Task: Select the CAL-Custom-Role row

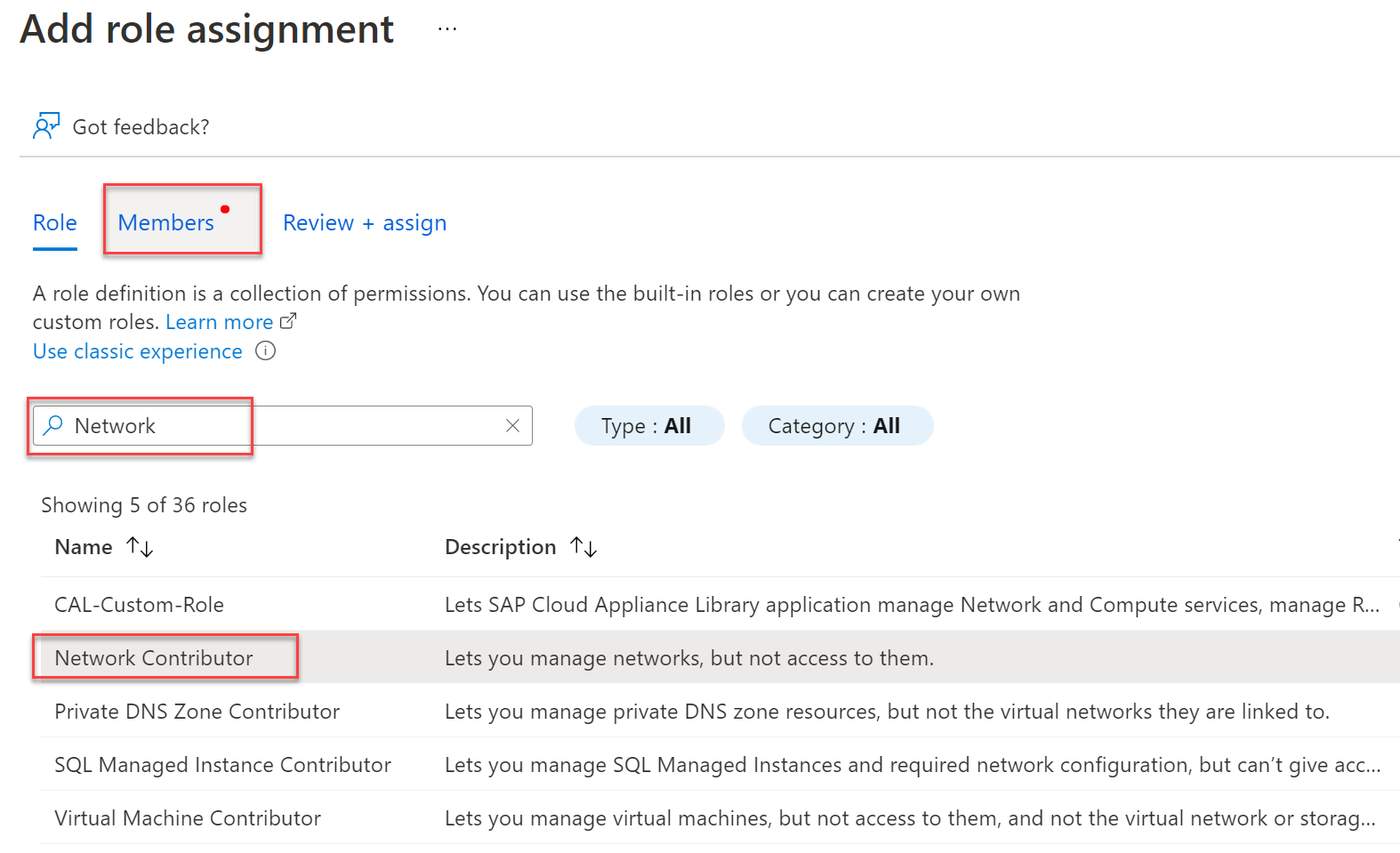Action: tap(139, 605)
